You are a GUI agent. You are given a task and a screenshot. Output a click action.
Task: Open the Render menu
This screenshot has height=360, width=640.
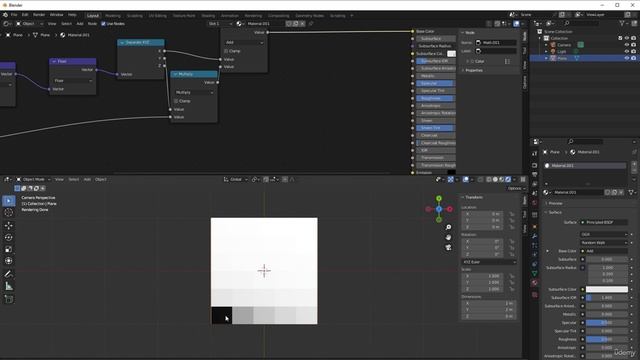(x=39, y=15)
